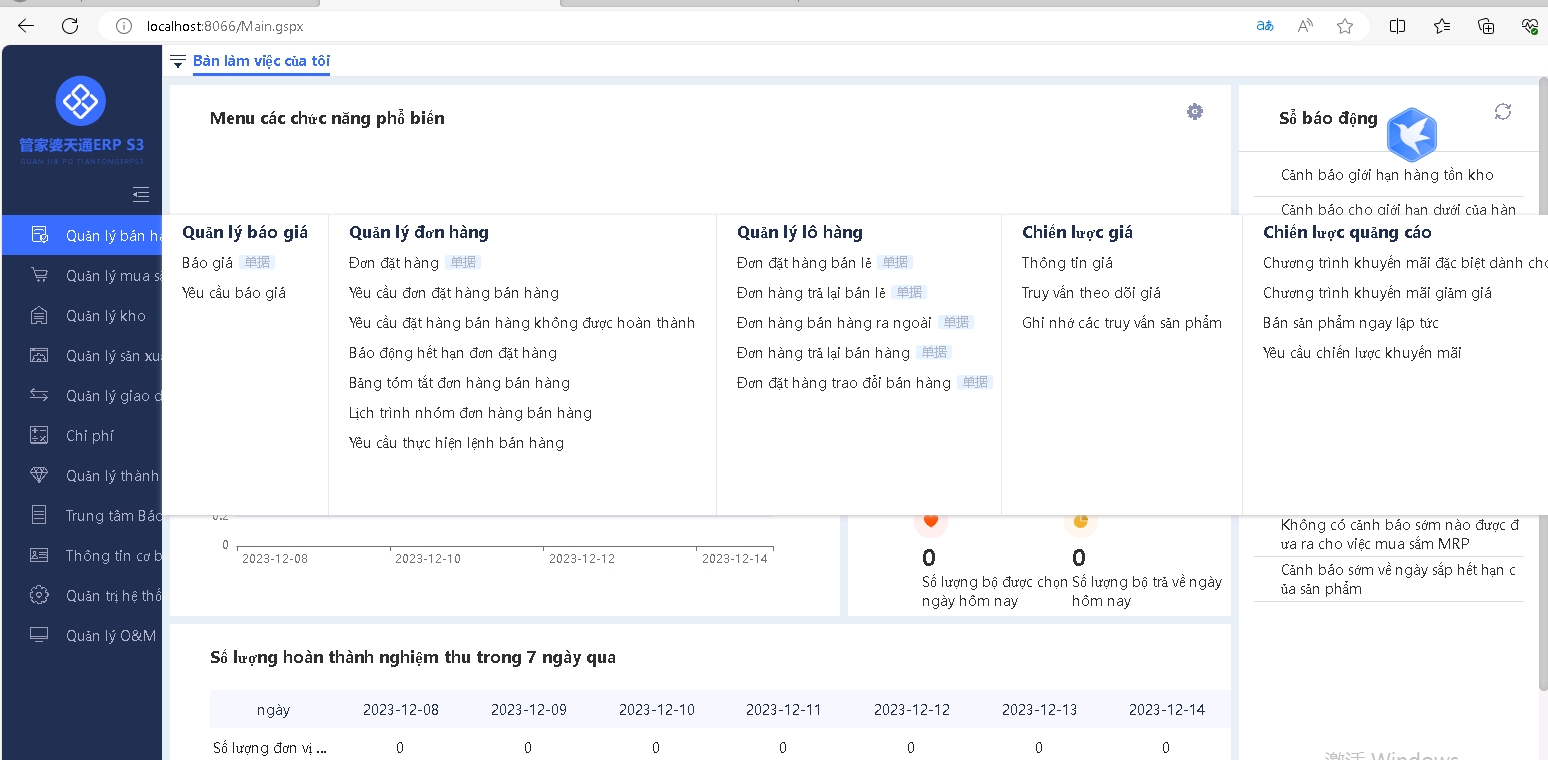Click the Quản lý O&M monitor icon

point(39,635)
